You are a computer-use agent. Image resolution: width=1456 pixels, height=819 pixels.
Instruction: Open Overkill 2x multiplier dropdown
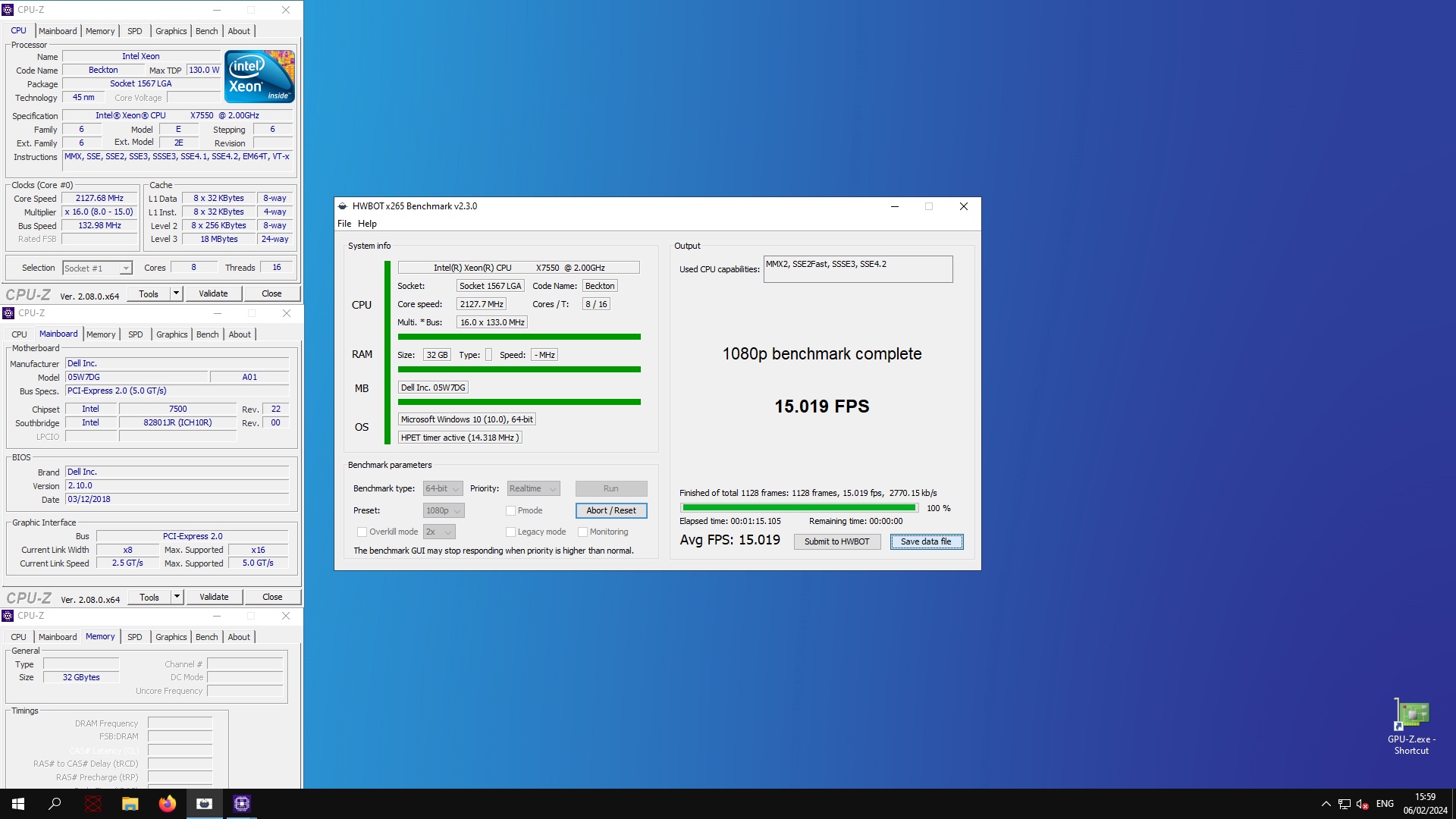pos(439,532)
